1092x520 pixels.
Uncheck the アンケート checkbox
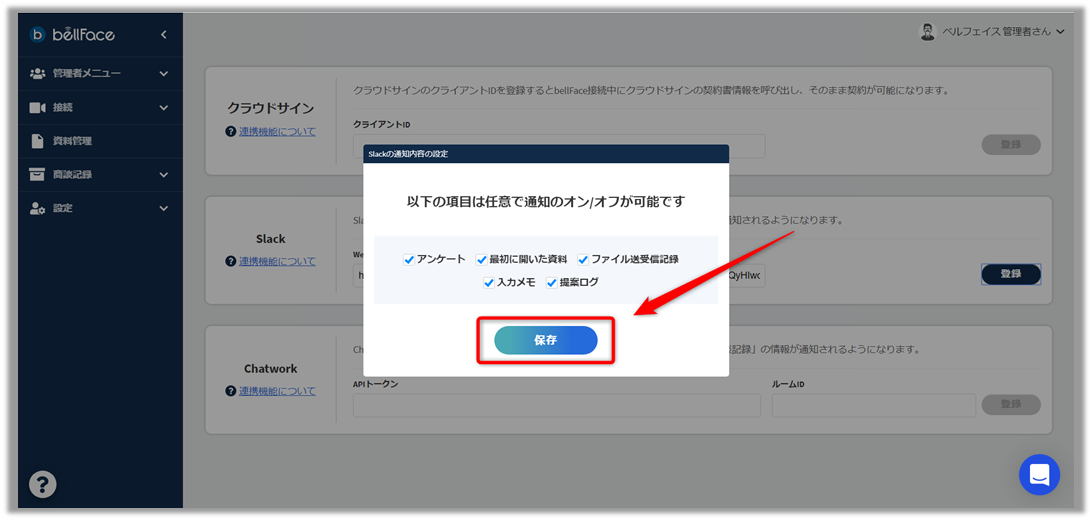409,260
